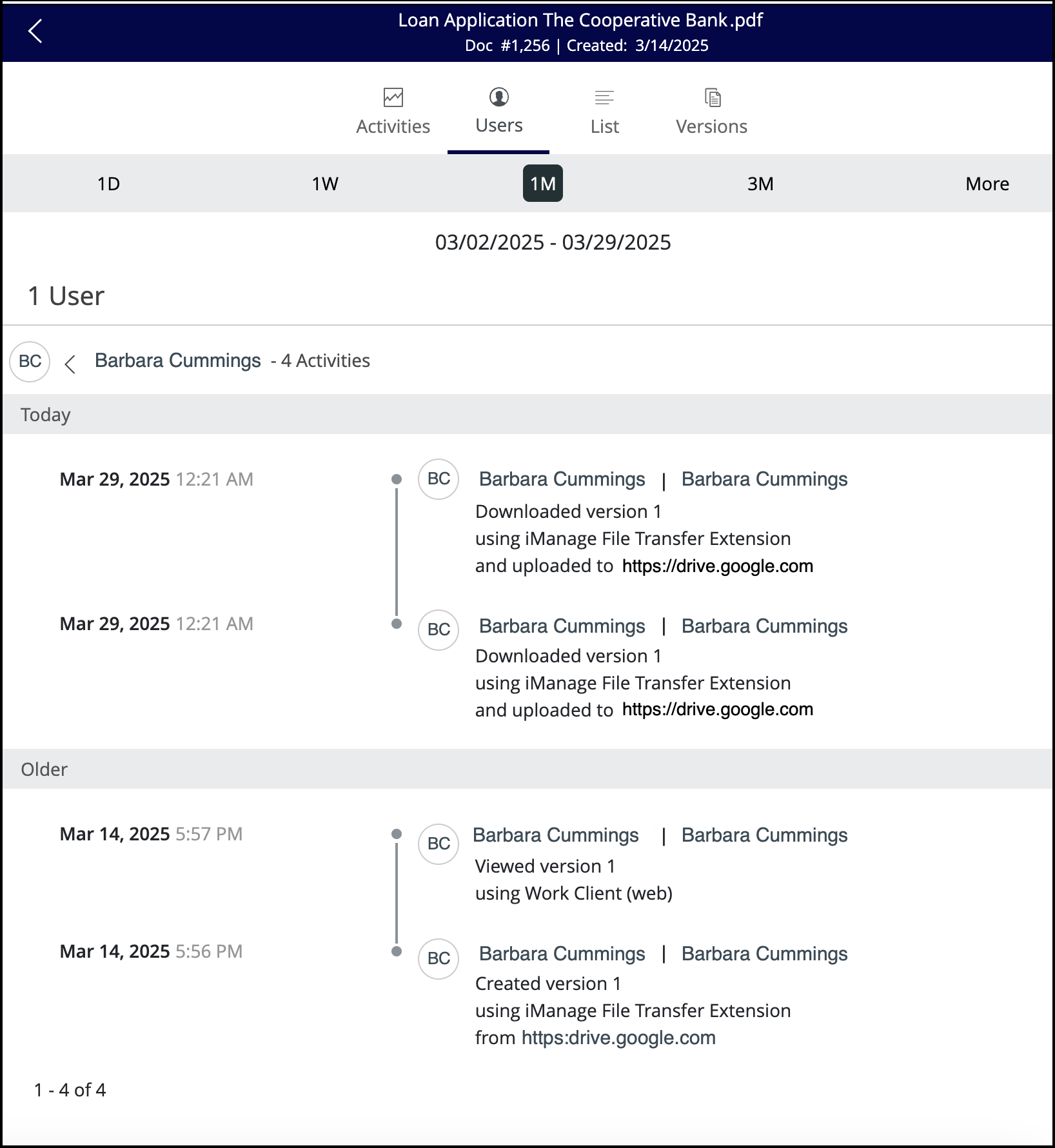
Task: Select the 1D time range
Action: (108, 184)
